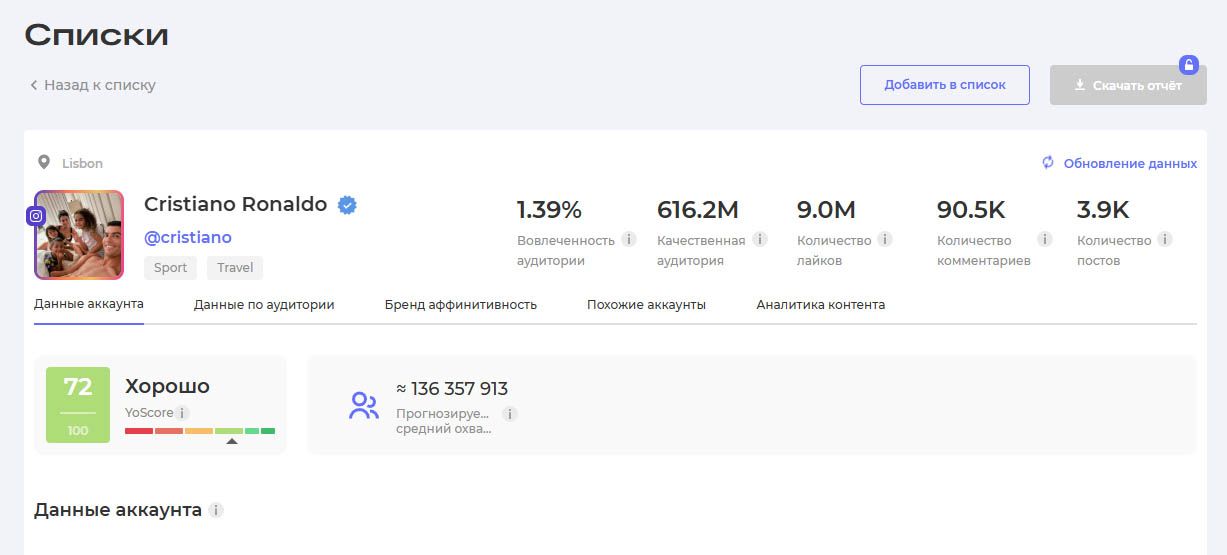Open Бренд аффинитивность tab
This screenshot has height=555, width=1227.
pos(461,305)
